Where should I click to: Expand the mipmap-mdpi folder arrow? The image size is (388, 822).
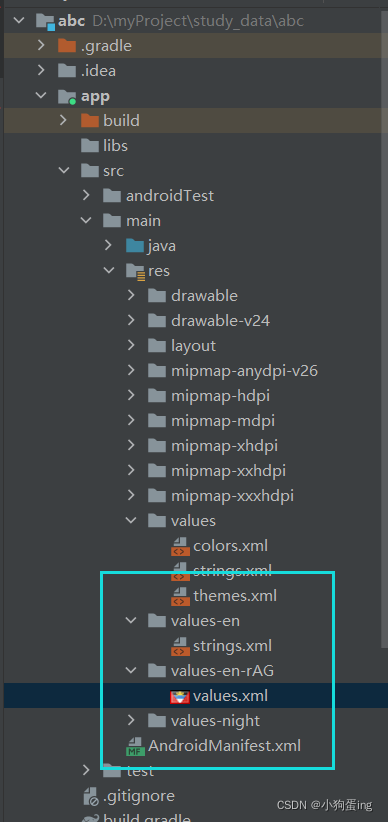click(131, 420)
